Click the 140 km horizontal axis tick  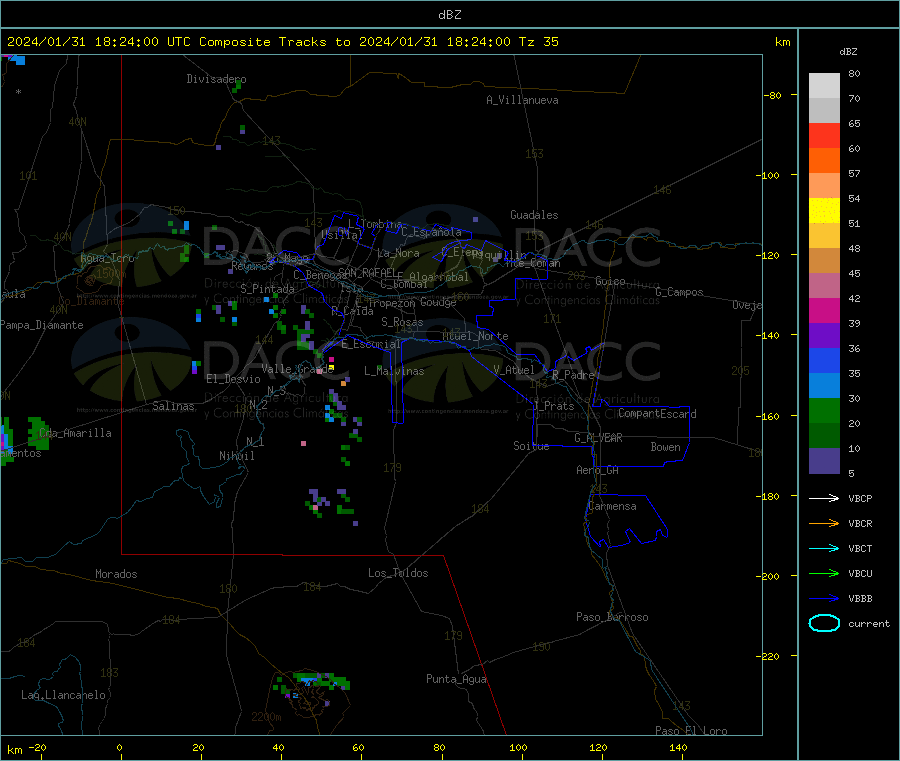point(678,747)
